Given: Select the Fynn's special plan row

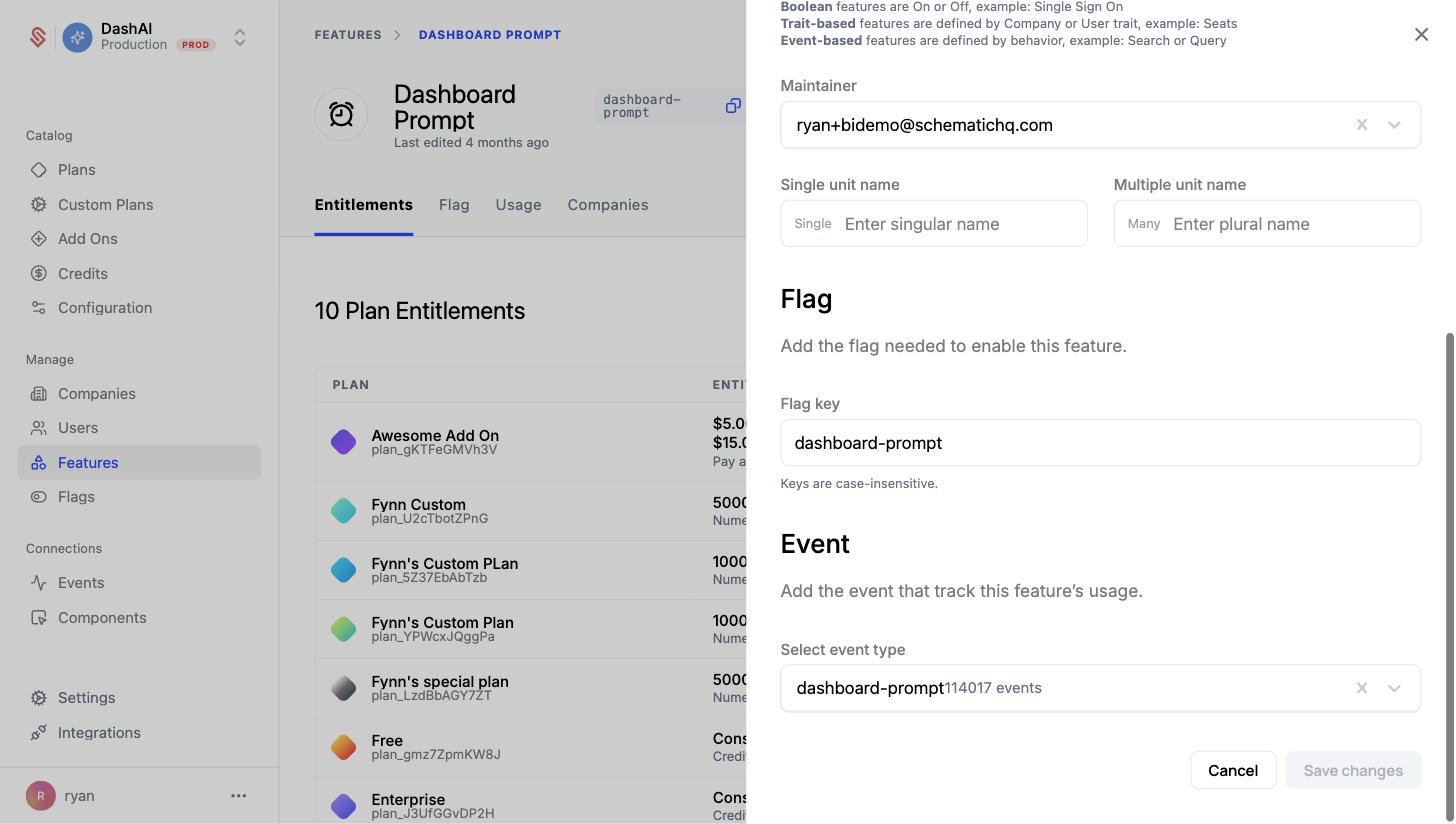Looking at the screenshot, I should pyautogui.click(x=530, y=688).
